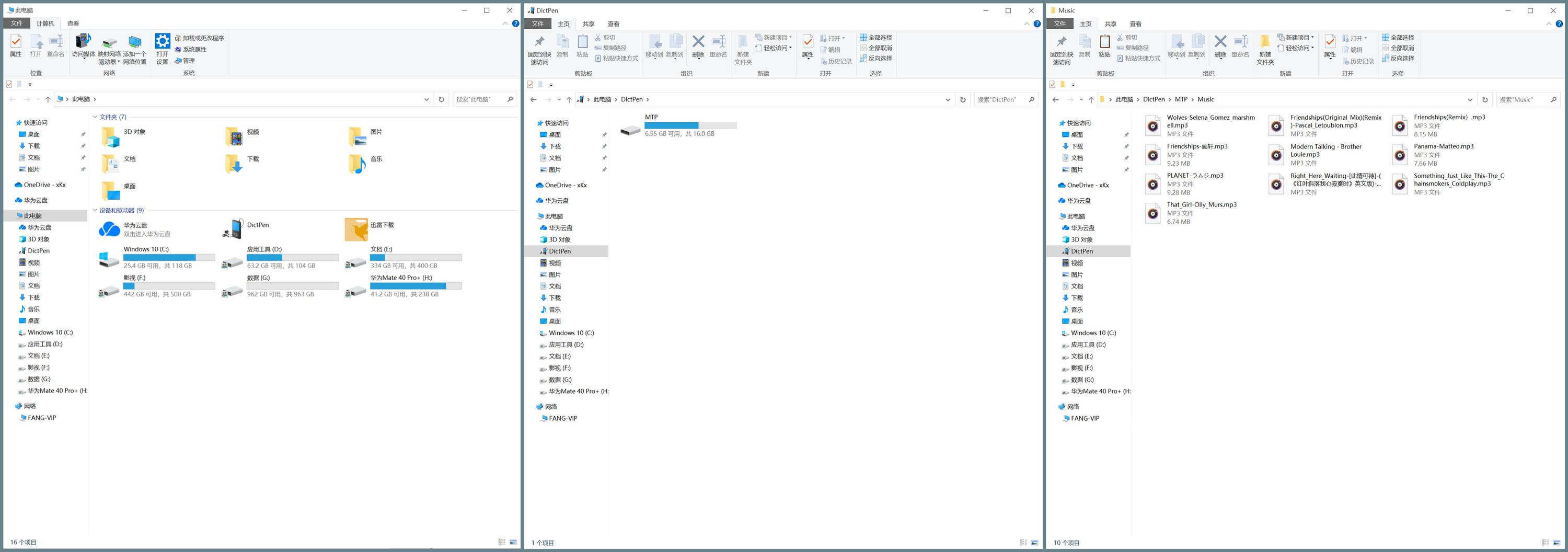Click 添加一个网络位置 icon in 此电脑 window ribbon
1568x552 pixels.
134,49
